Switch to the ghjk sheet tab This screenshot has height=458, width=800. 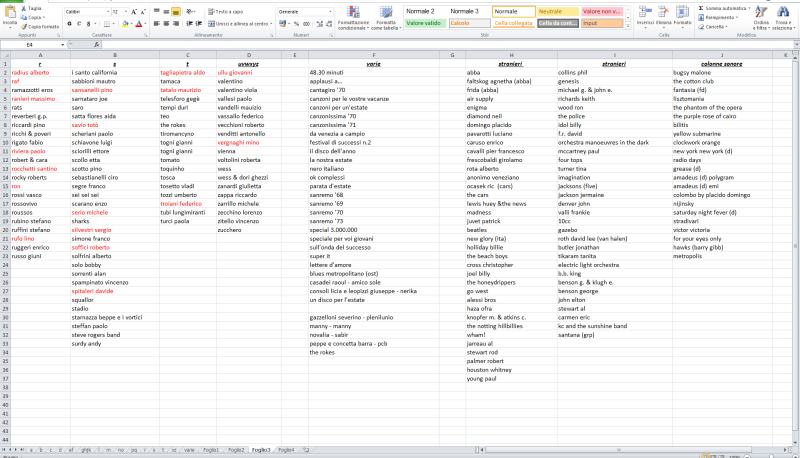click(x=86, y=450)
